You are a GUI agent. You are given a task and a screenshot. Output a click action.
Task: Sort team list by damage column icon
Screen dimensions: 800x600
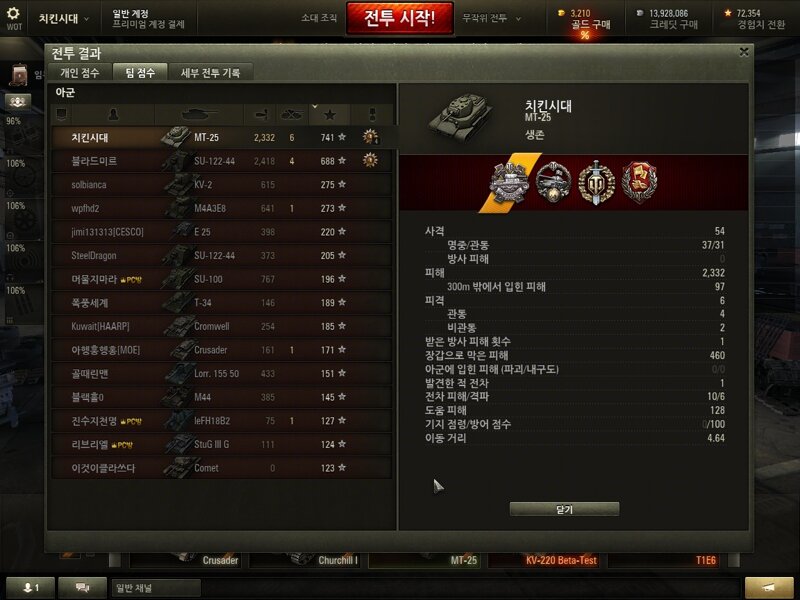coord(261,114)
